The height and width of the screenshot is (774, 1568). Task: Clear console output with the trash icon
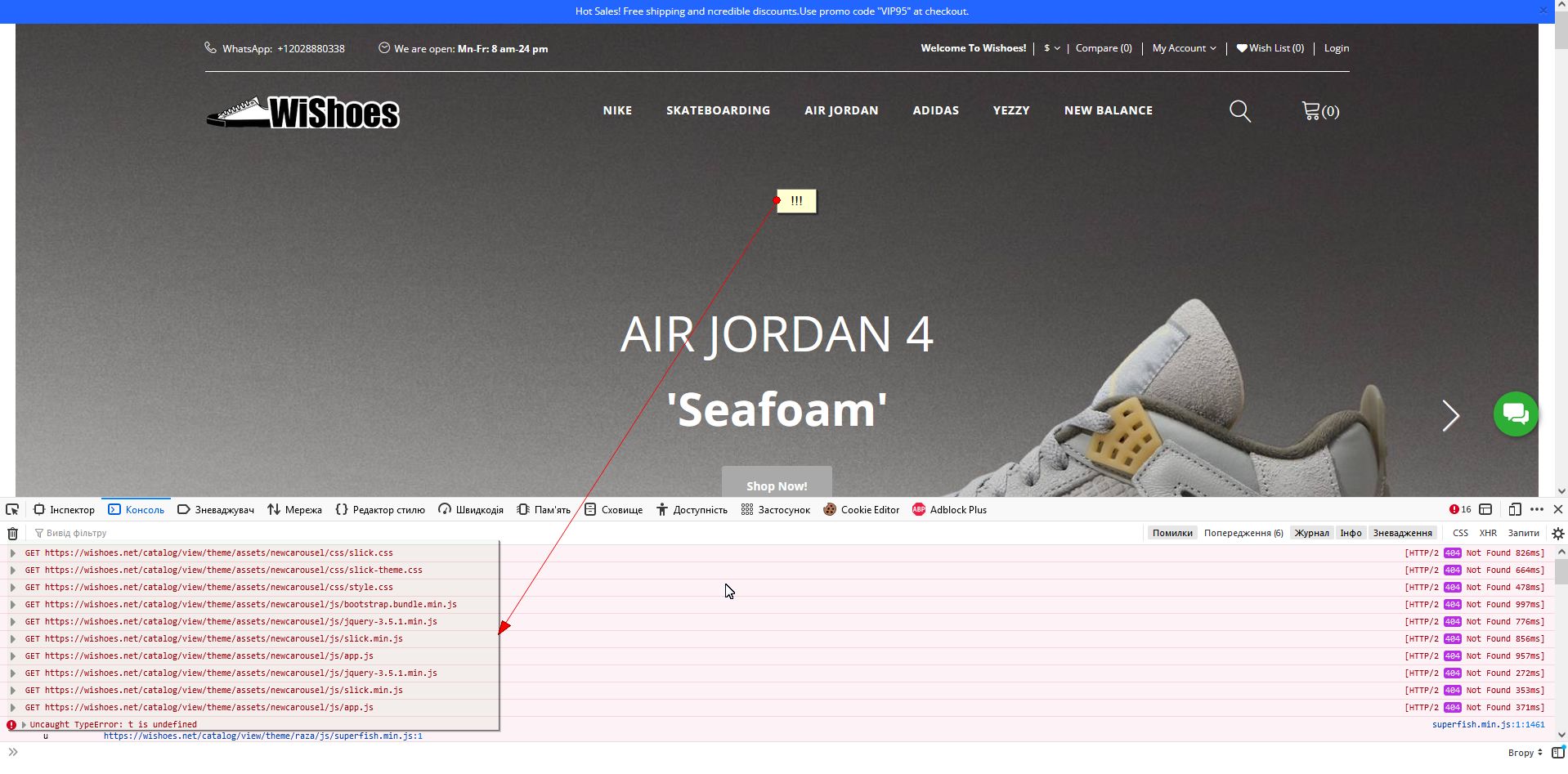click(x=12, y=533)
